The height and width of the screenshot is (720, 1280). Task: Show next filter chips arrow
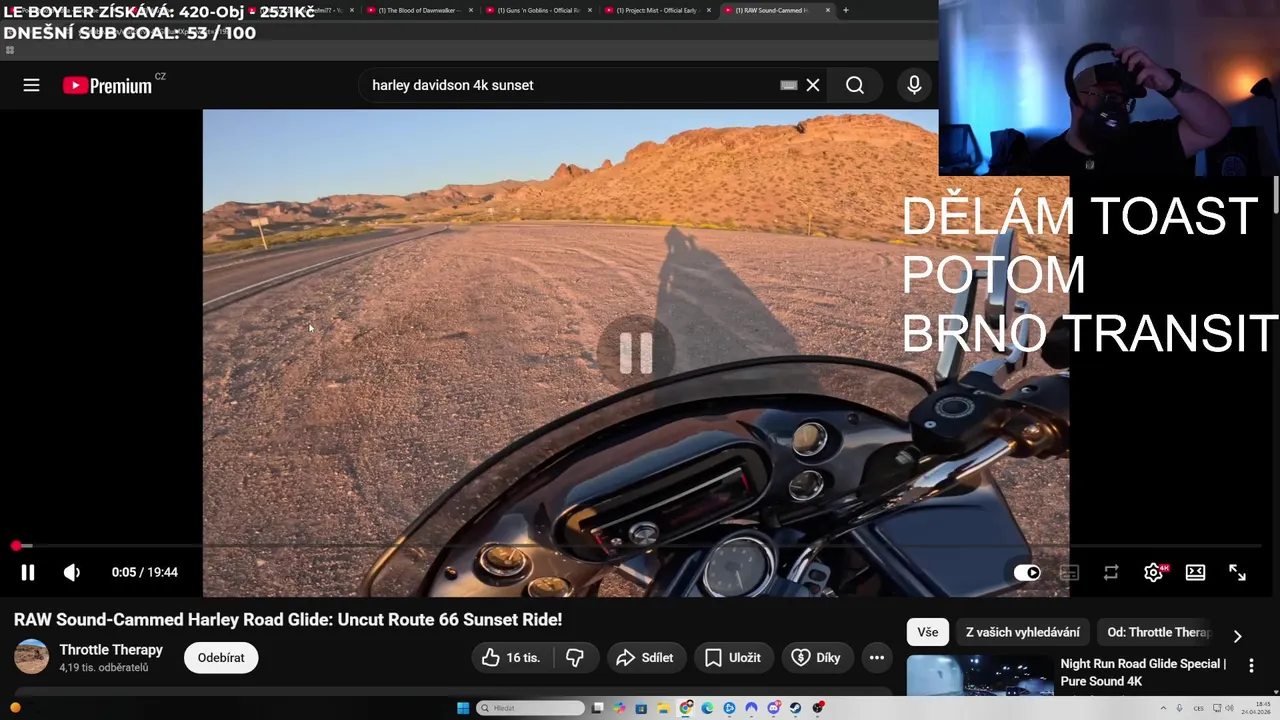[x=1237, y=636]
